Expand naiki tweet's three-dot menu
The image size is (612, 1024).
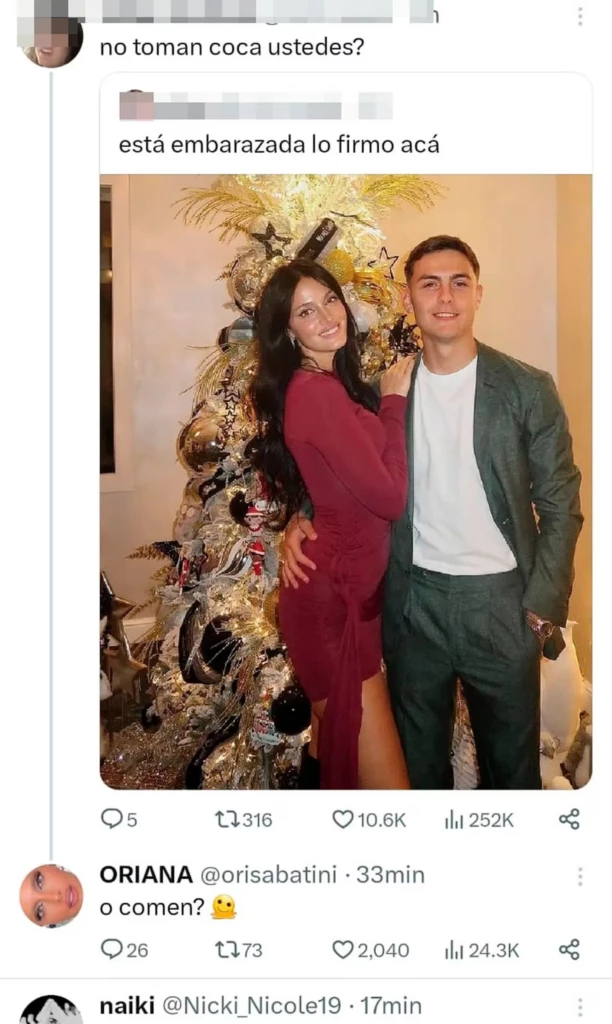pos(580,1006)
